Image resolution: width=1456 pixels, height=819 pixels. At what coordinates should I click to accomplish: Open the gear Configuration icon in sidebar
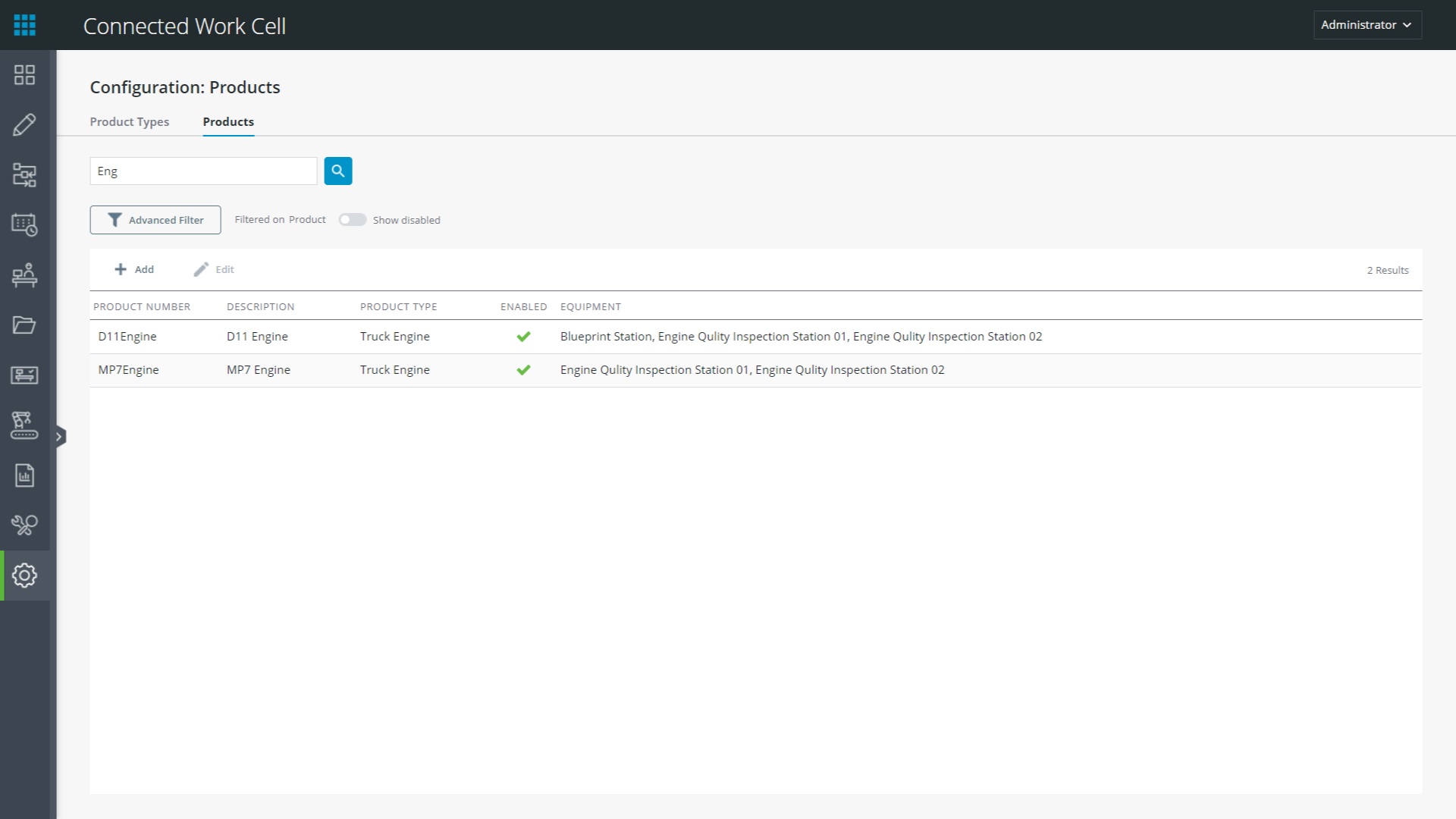24,576
